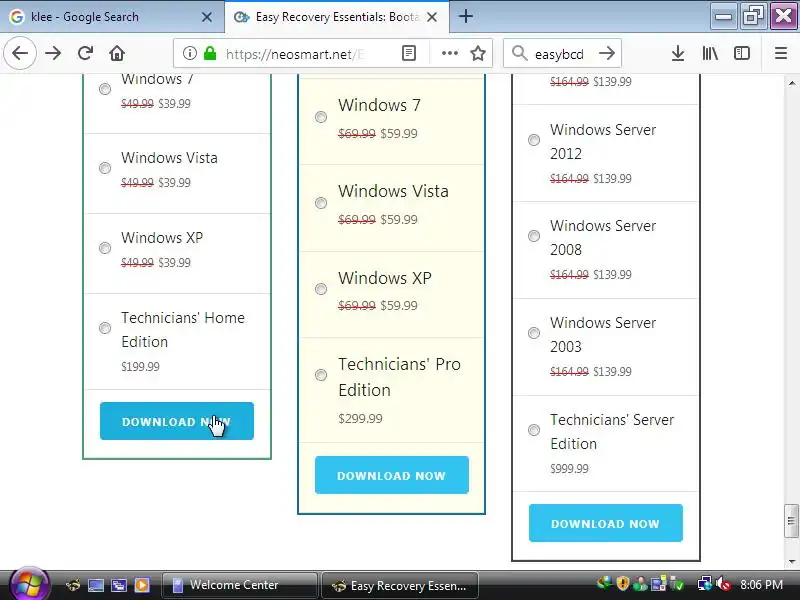
Task: Open the Firefox home page
Action: click(117, 53)
